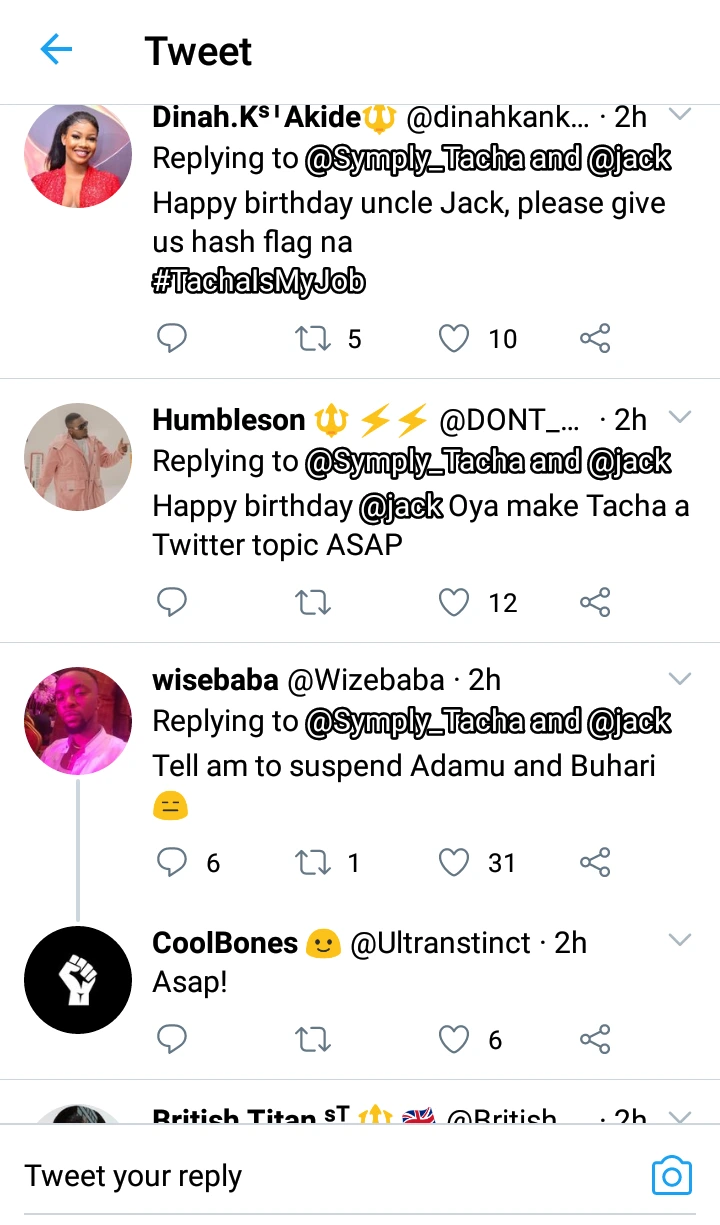Expand options menu on Humbleson's tweet

click(x=680, y=417)
